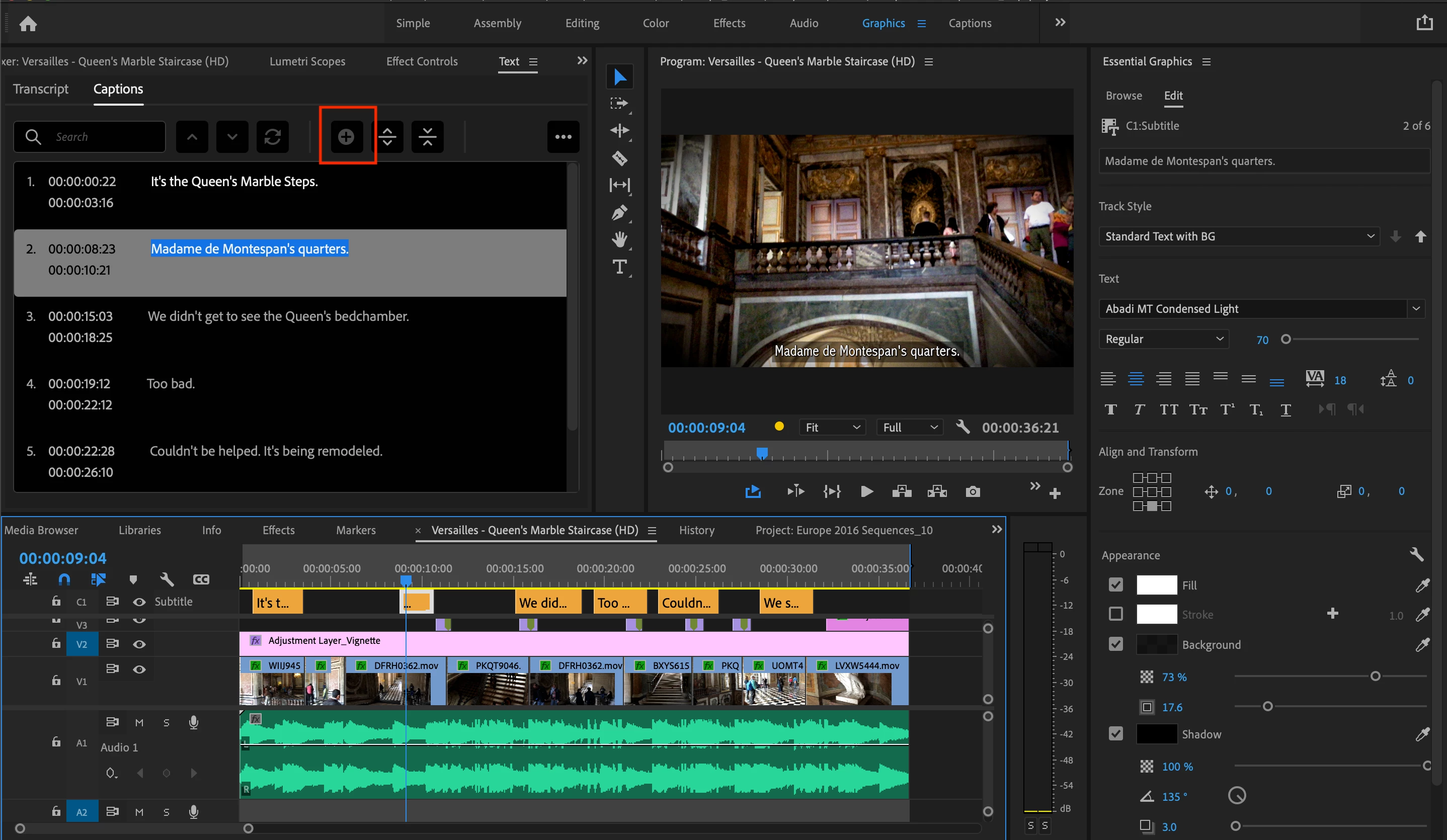
Task: Select the Type tool
Action: click(x=619, y=267)
